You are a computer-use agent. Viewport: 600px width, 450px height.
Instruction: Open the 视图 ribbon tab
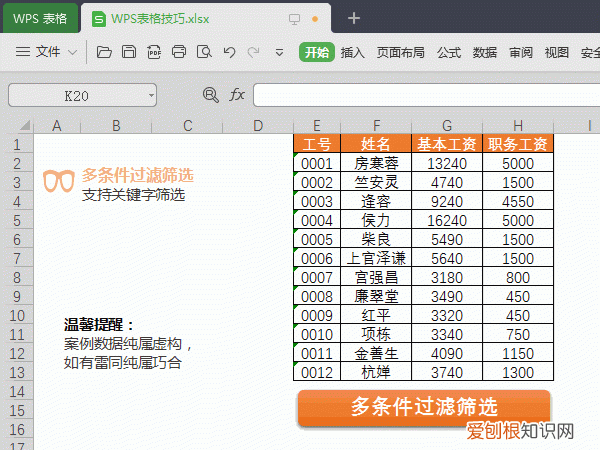[x=557, y=52]
